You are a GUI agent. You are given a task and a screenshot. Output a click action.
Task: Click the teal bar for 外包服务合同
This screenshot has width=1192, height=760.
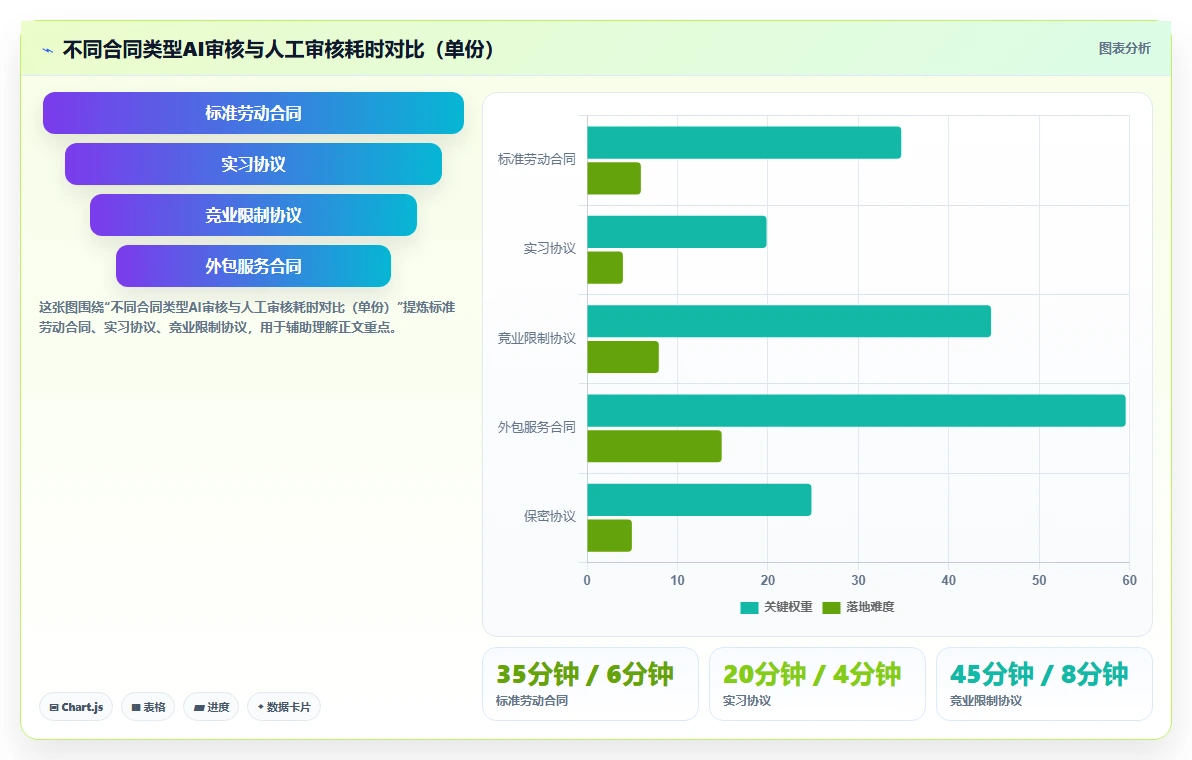(856, 410)
